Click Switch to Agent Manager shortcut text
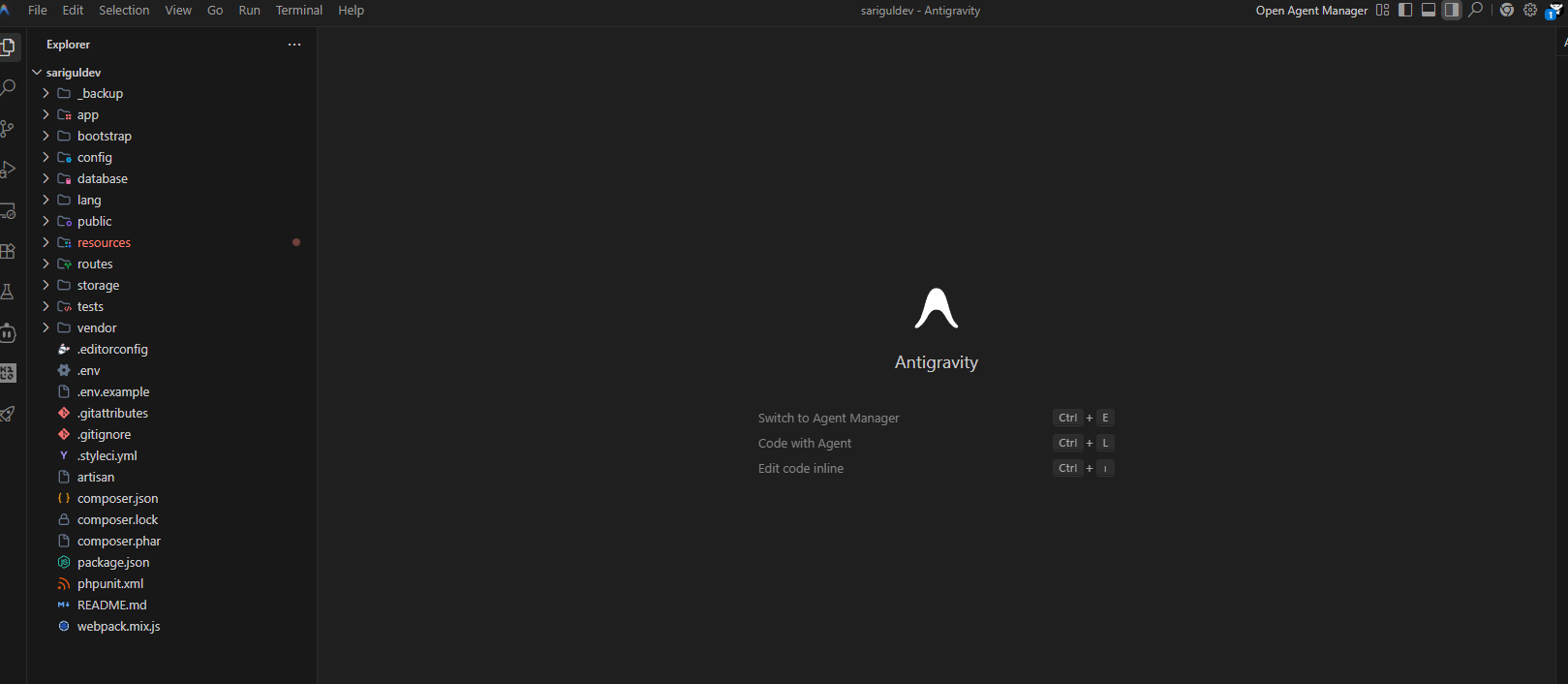 point(828,419)
